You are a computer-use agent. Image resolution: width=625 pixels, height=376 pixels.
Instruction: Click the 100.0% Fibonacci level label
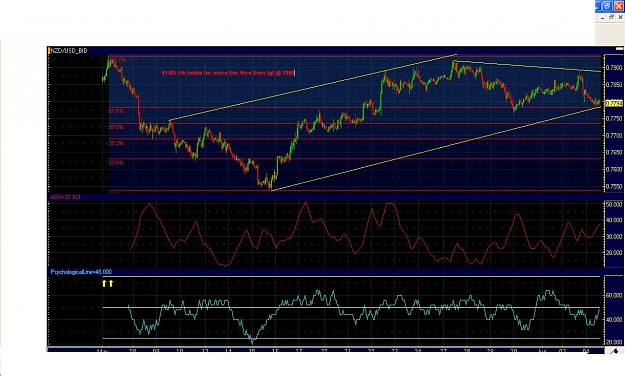point(118,60)
